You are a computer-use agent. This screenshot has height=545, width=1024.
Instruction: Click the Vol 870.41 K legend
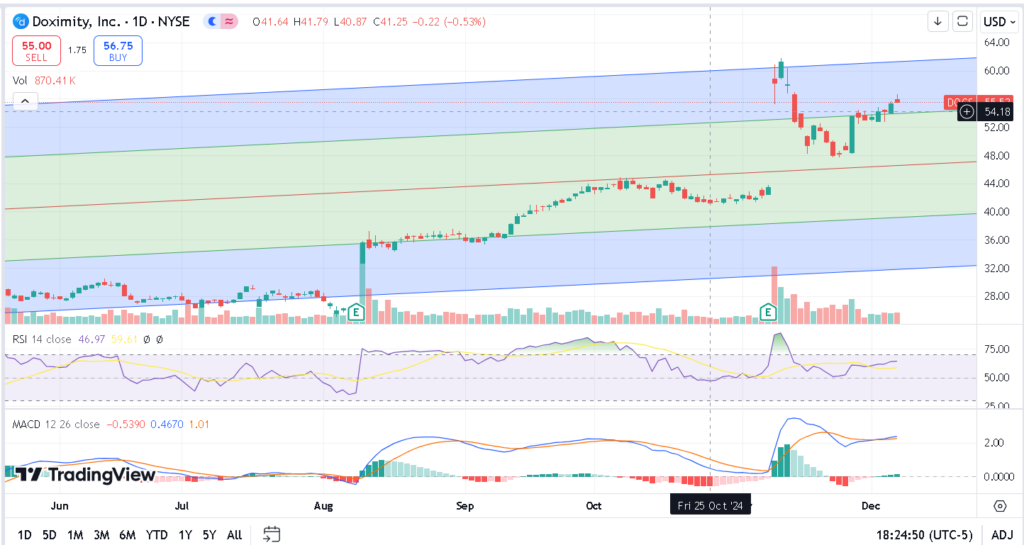point(44,81)
